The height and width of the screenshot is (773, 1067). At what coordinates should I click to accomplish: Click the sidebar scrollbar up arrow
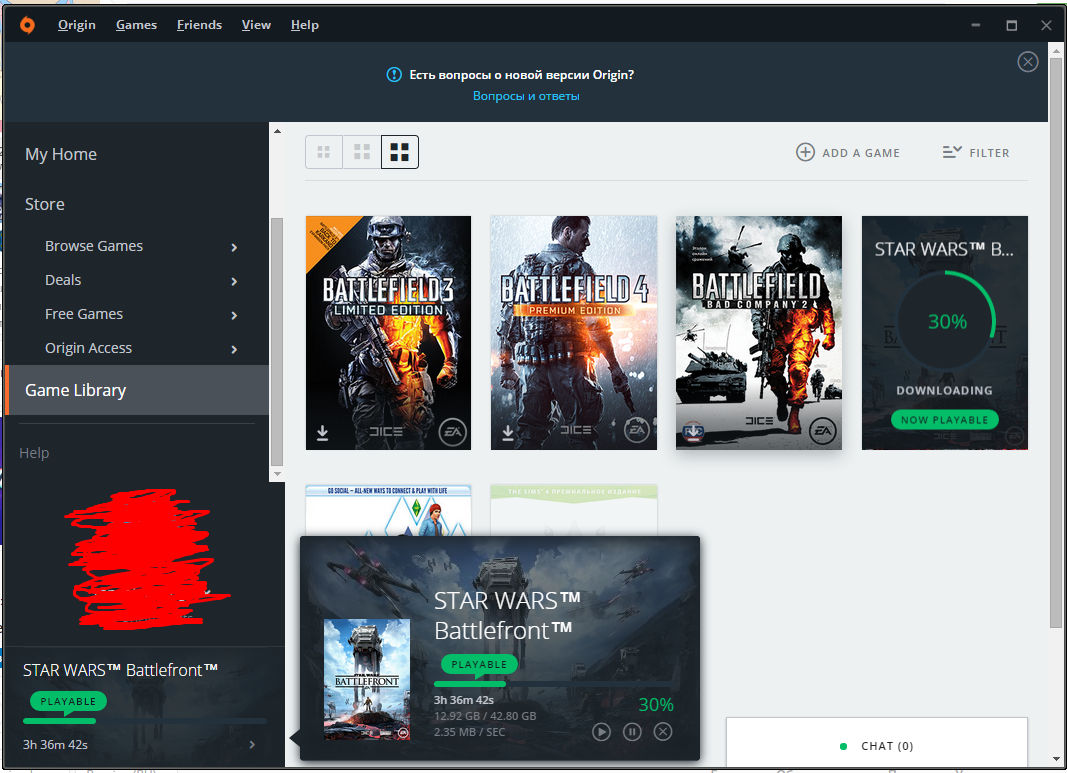coord(277,131)
